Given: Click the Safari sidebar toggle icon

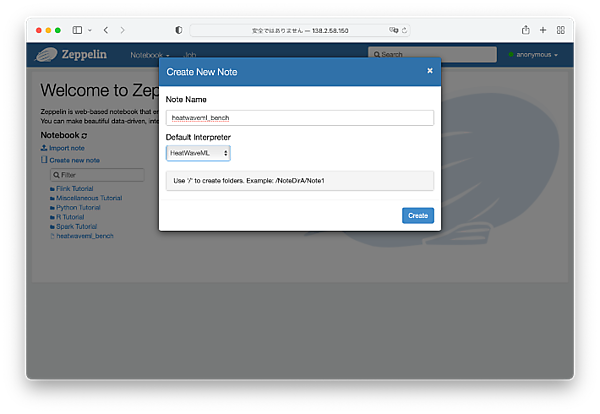Looking at the screenshot, I should pyautogui.click(x=77, y=30).
